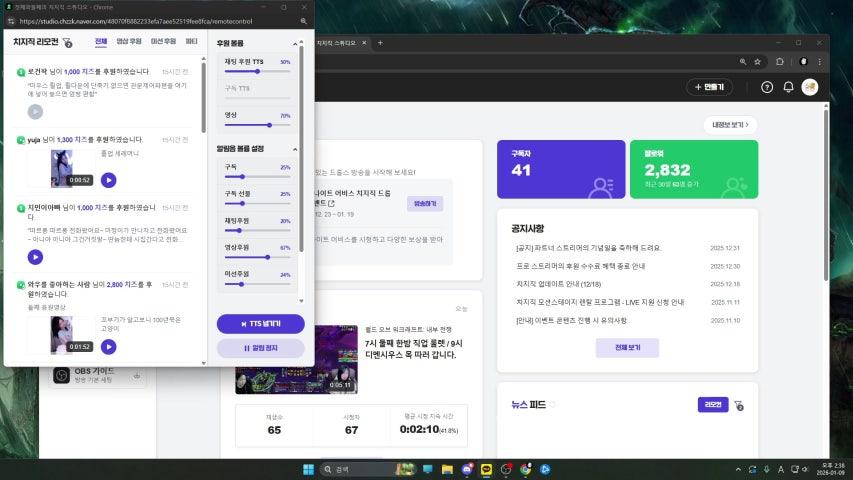The height and width of the screenshot is (480, 853).
Task: Click the 알림 정지 button
Action: click(261, 348)
